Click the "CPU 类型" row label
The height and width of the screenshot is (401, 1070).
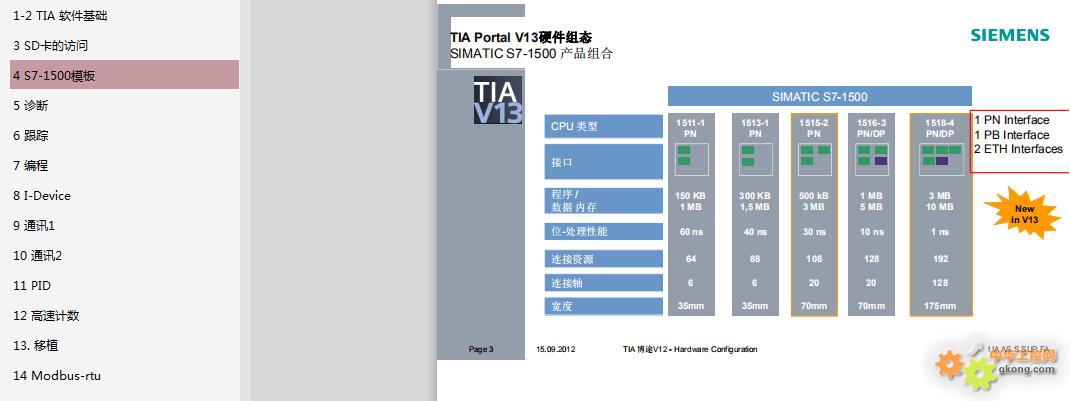coord(603,126)
